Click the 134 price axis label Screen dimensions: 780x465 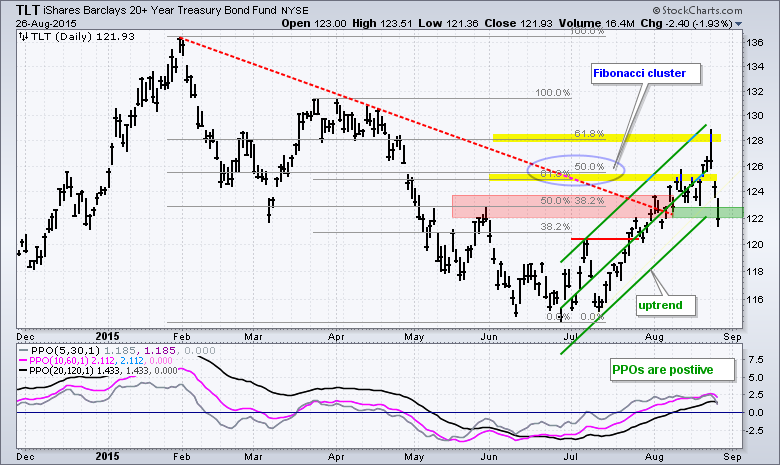(x=755, y=67)
